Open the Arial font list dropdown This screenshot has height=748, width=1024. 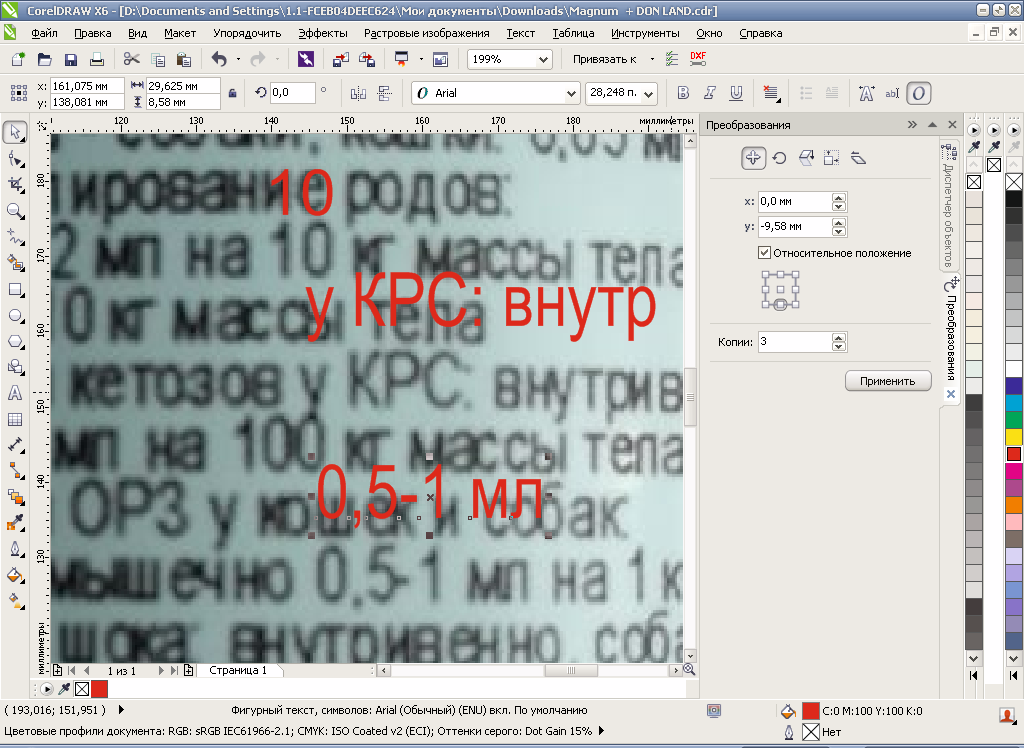(571, 93)
